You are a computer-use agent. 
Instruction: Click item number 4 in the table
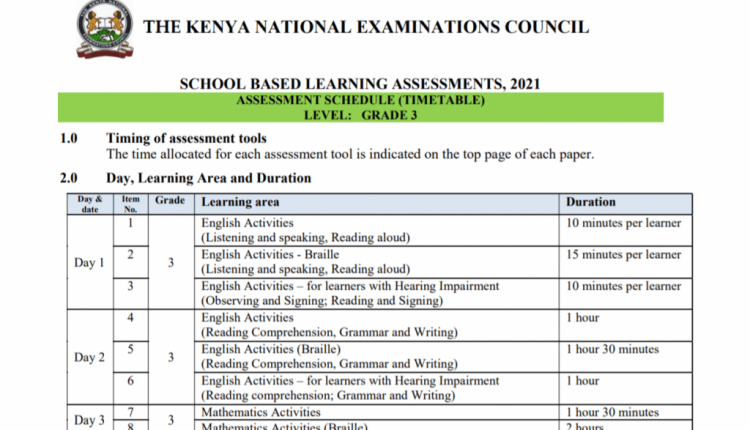(130, 318)
